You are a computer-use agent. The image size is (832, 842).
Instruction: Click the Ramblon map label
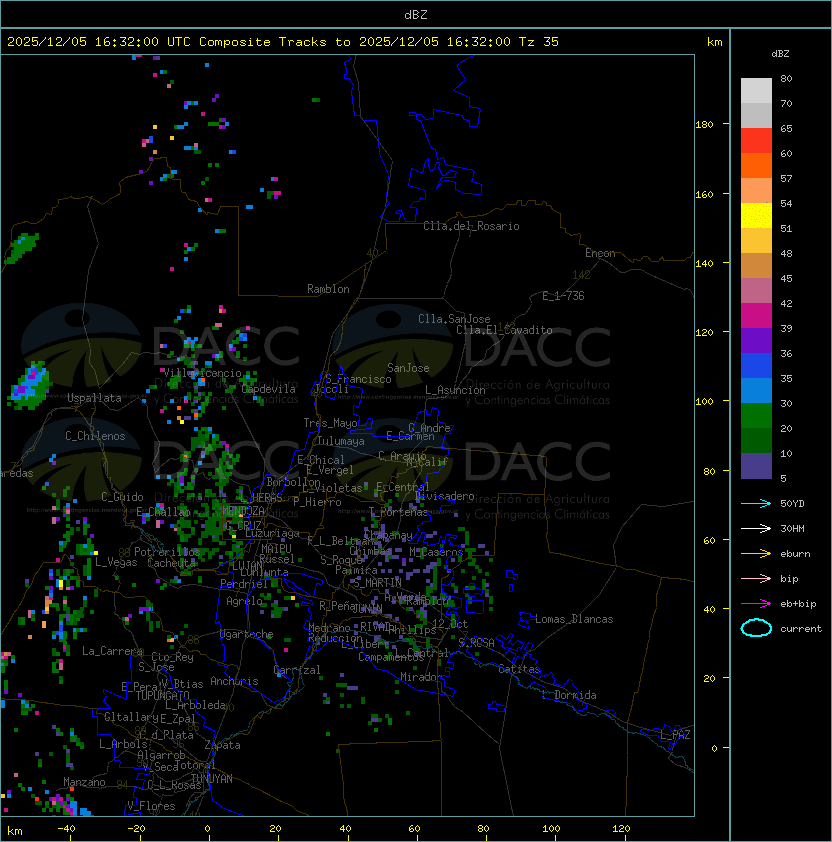328,289
